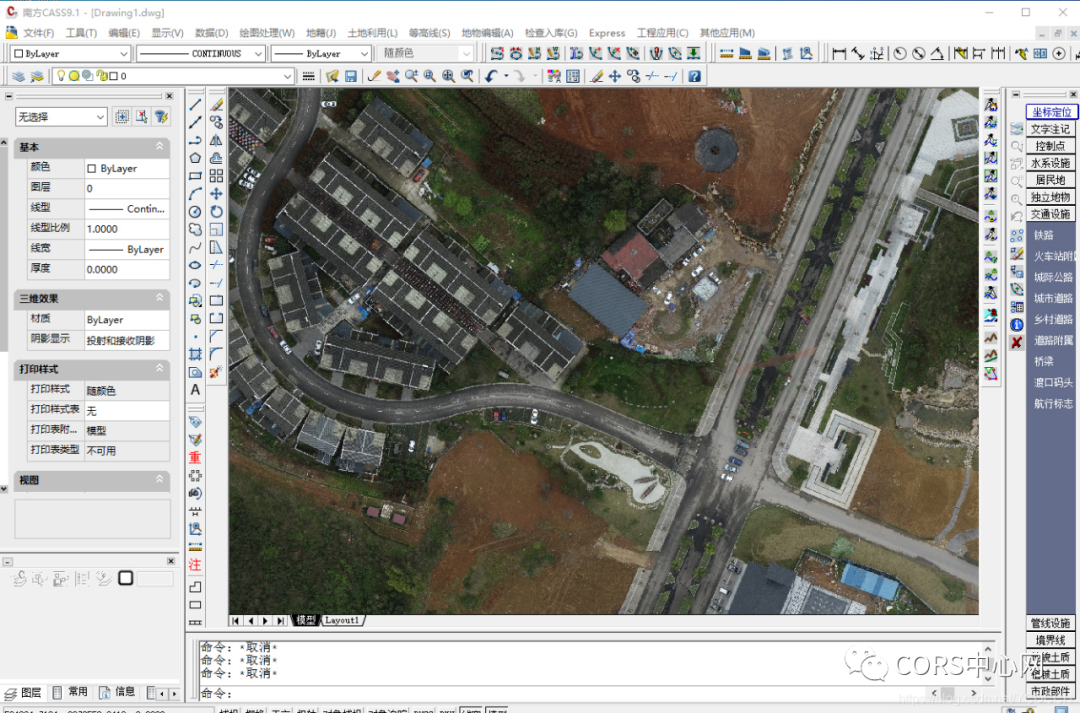Click the 居民地 button
Screen dimensions: 1080x713
1050,180
